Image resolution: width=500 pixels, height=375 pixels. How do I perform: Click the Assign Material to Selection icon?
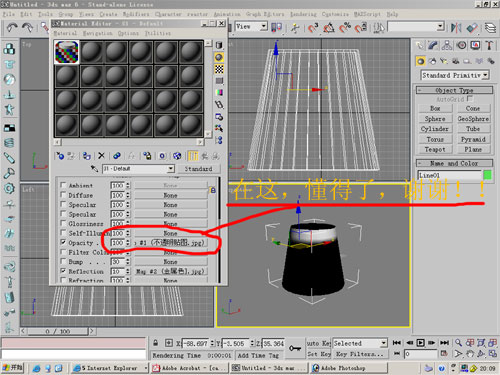point(86,156)
